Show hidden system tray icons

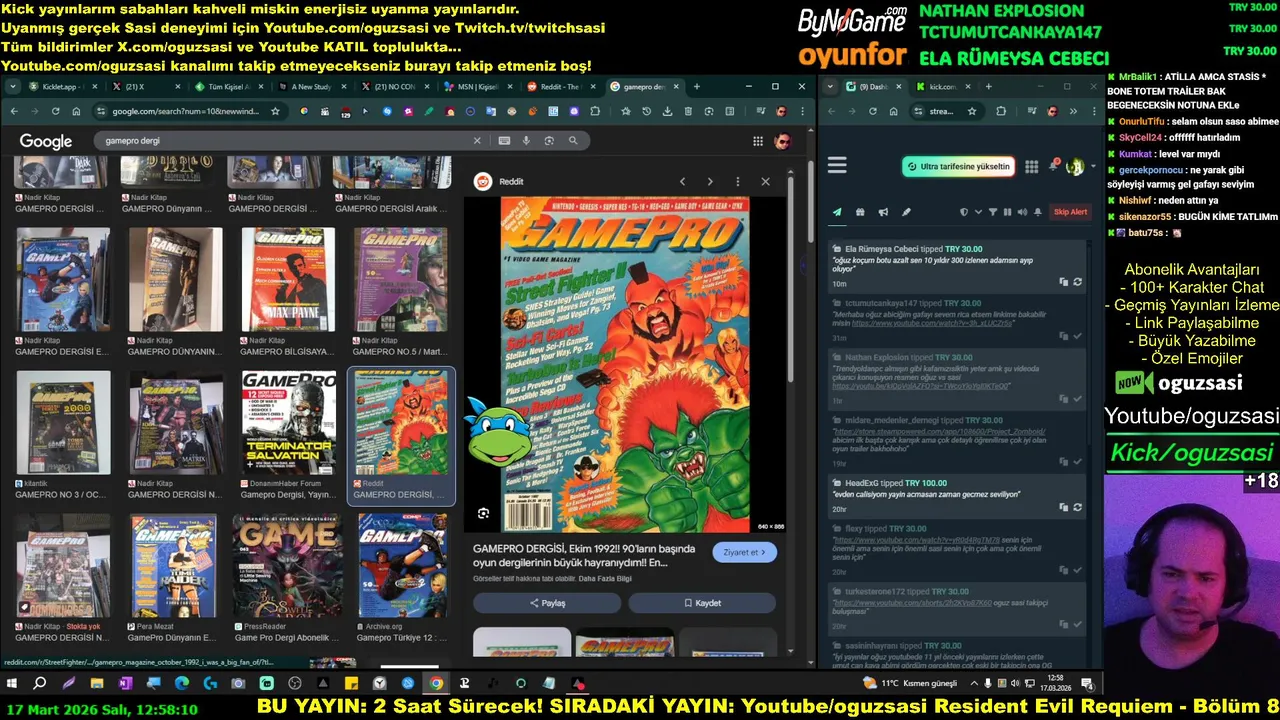coord(975,684)
